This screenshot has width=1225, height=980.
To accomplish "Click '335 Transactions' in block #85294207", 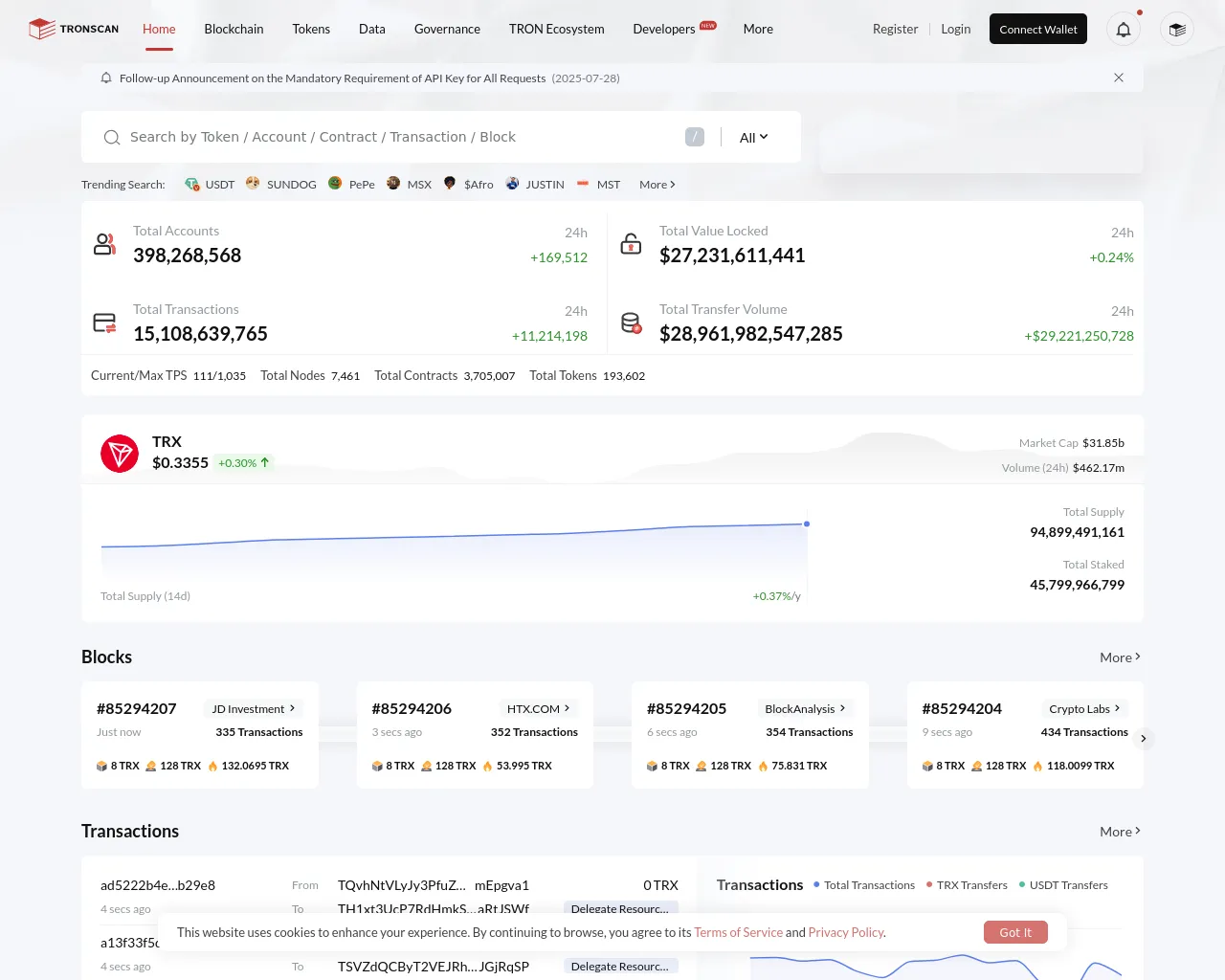I will click(x=259, y=732).
